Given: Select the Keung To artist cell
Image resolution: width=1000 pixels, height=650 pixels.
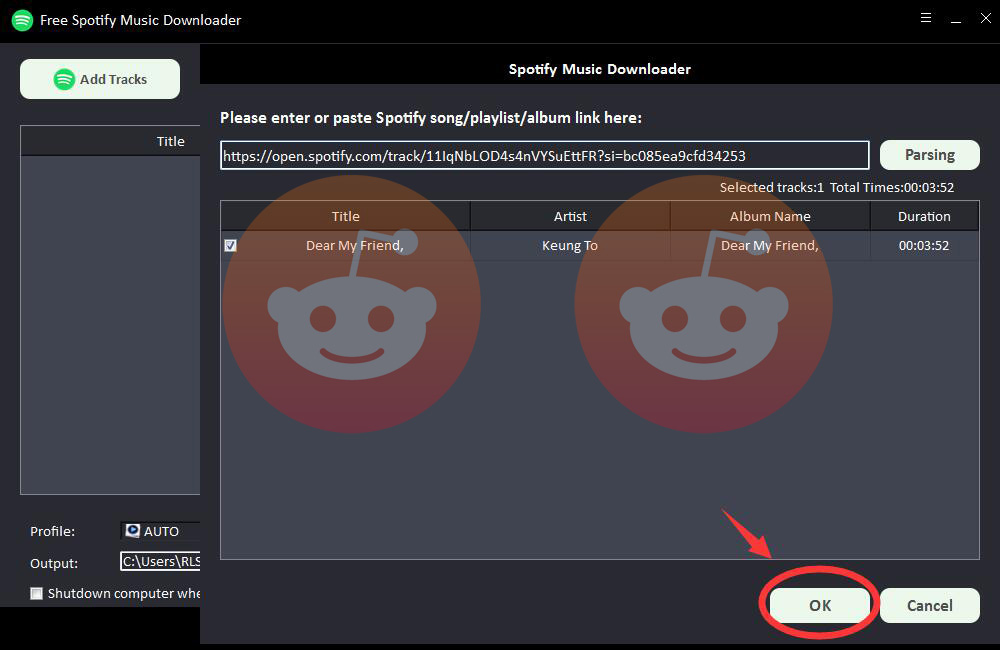Looking at the screenshot, I should tap(570, 245).
